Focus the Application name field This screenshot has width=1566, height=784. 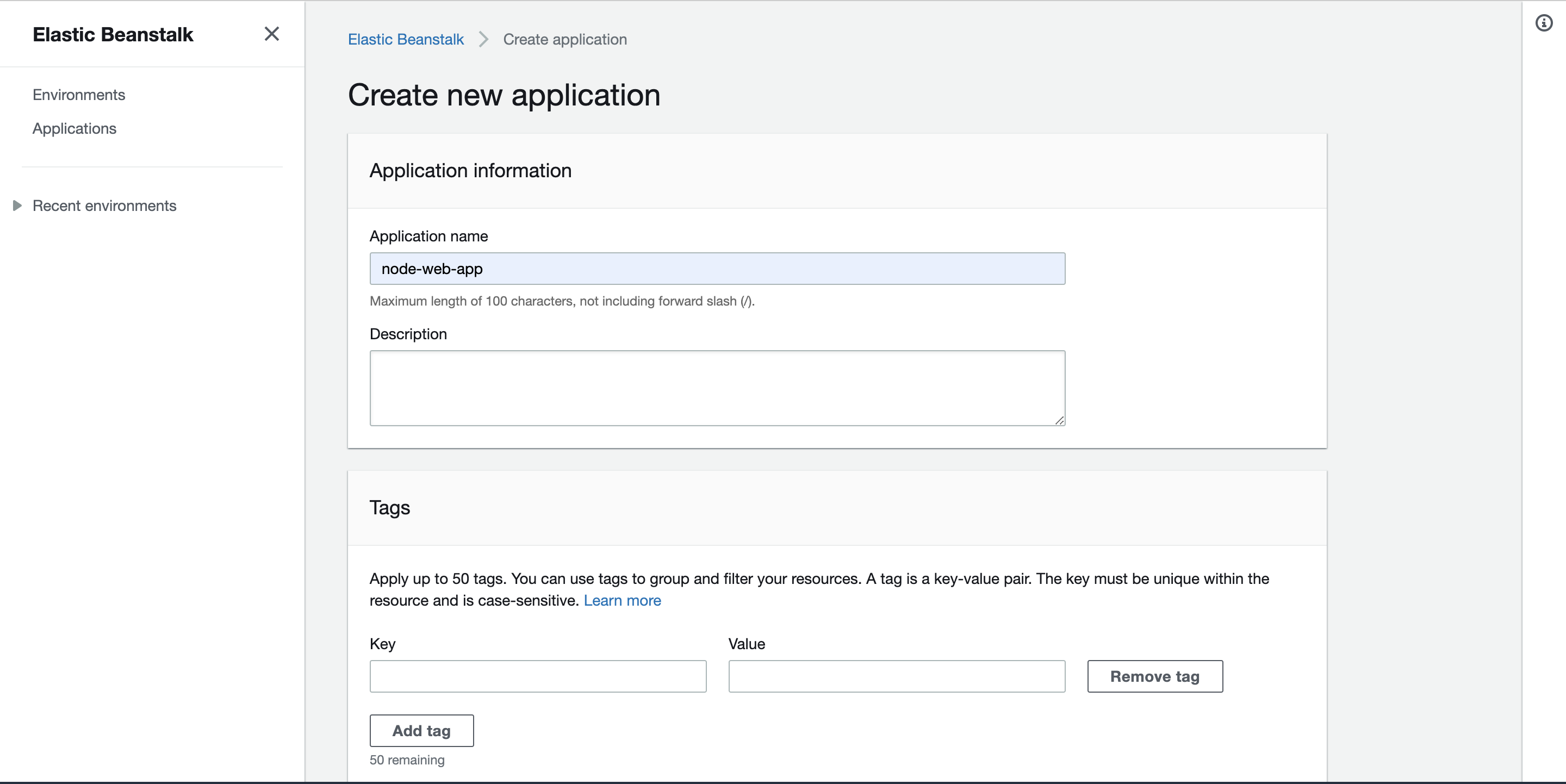[717, 269]
